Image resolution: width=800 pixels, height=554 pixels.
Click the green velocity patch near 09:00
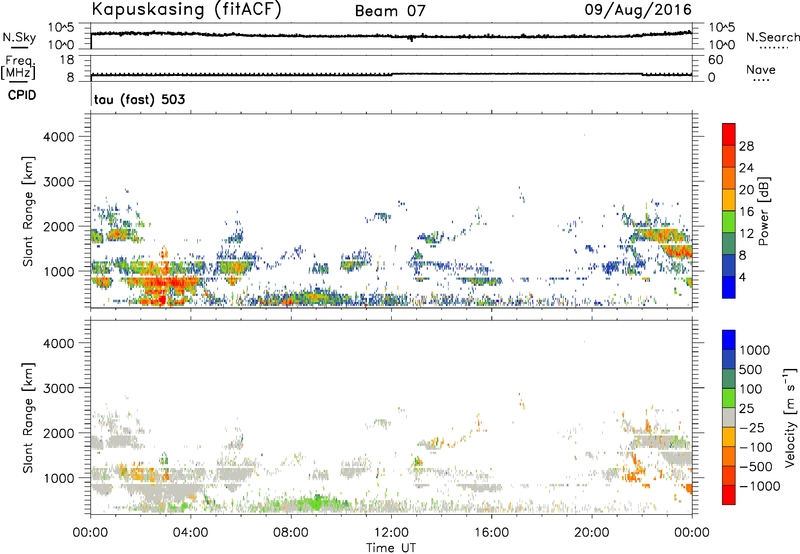[x=316, y=502]
